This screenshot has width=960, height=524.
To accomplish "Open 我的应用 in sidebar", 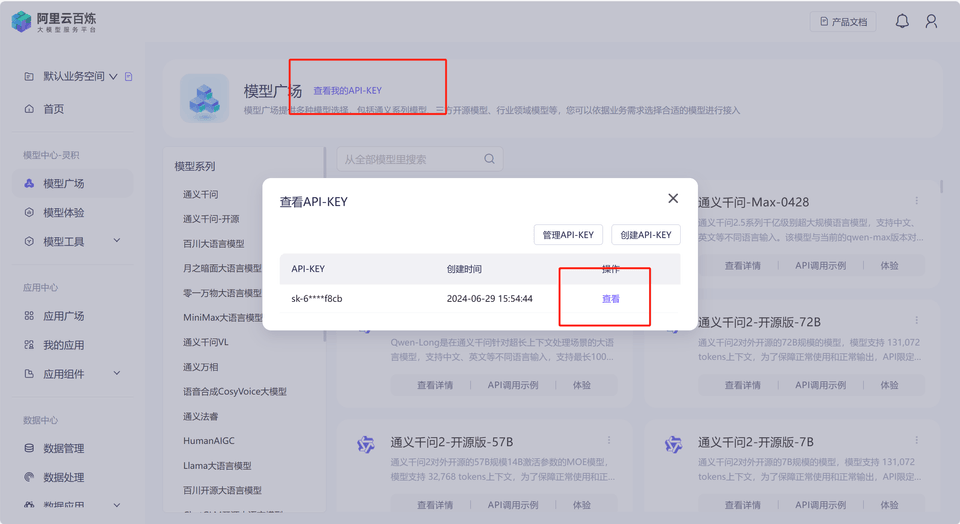I will 64,345.
